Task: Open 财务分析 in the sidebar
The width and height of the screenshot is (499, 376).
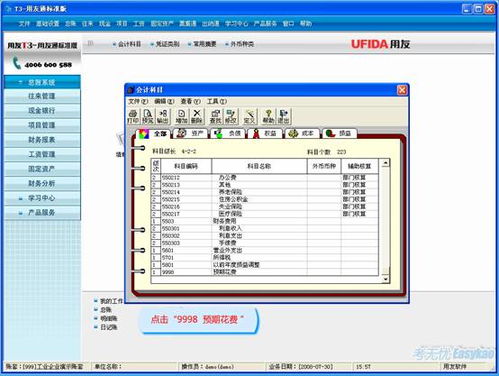Action: click(x=42, y=183)
